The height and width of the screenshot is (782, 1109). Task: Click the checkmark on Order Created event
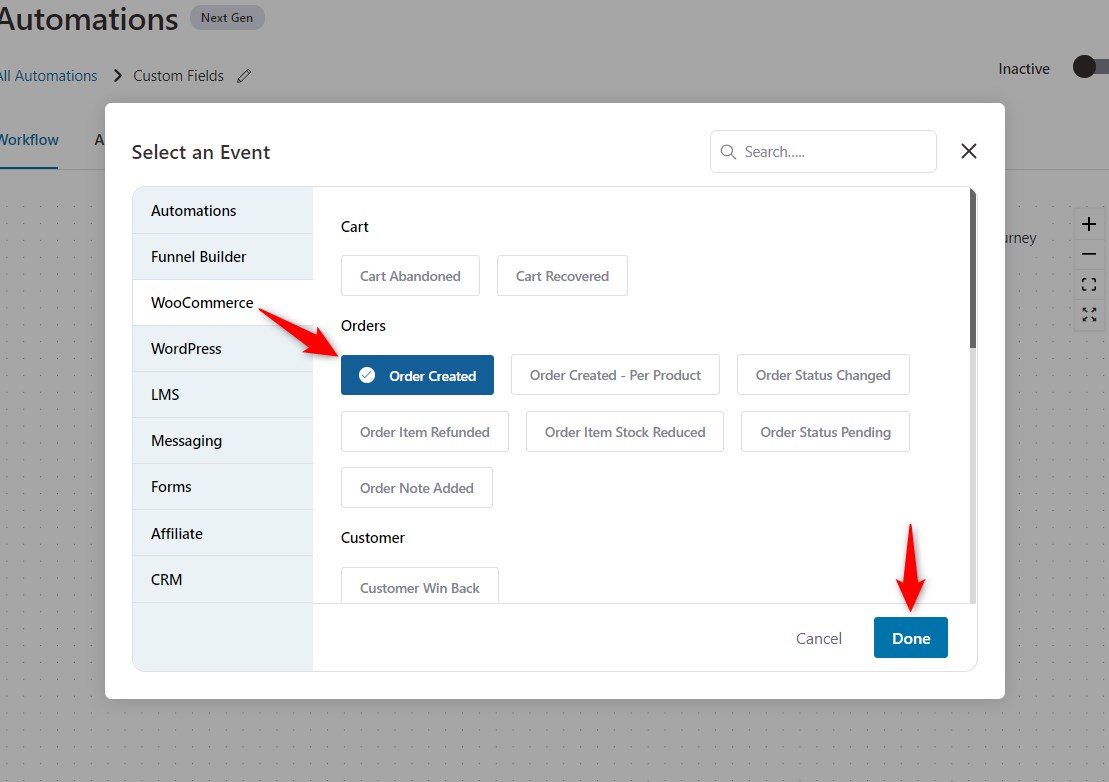click(369, 375)
